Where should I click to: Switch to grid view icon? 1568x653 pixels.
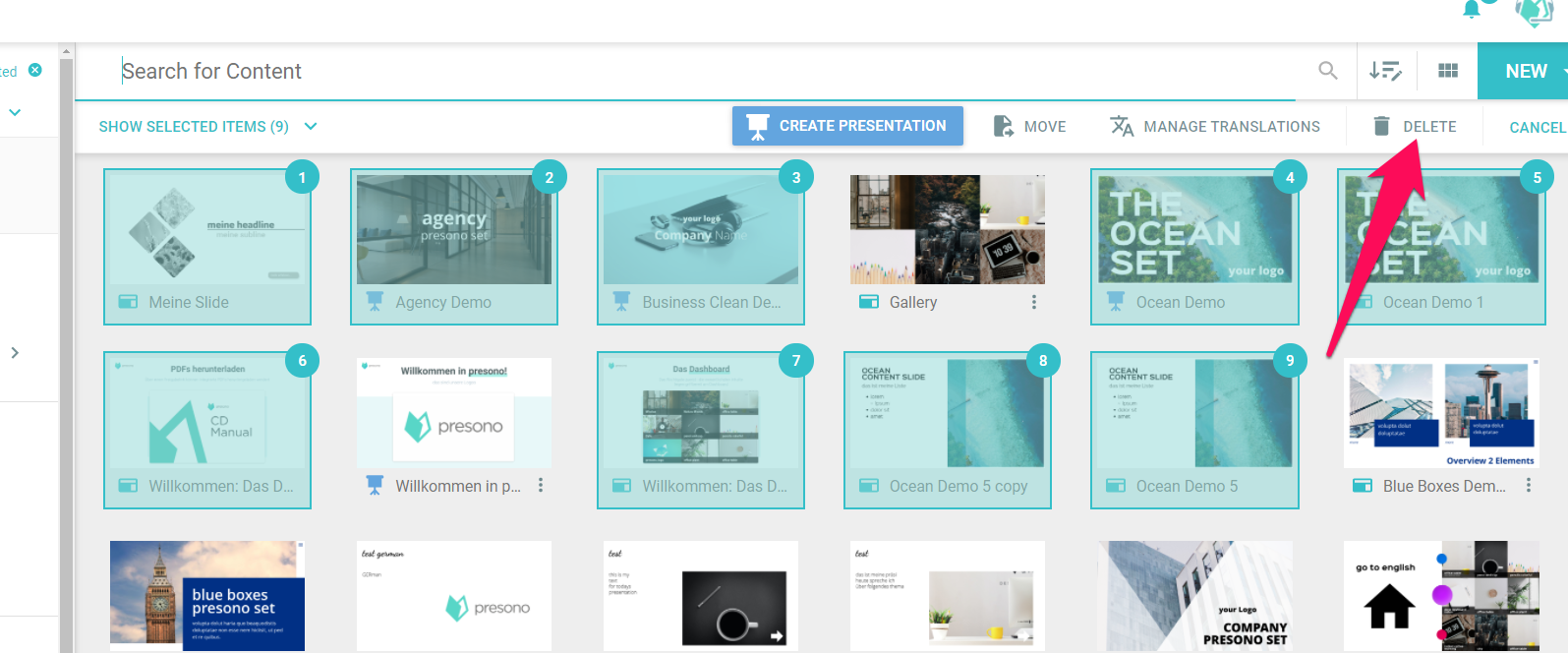1447,71
